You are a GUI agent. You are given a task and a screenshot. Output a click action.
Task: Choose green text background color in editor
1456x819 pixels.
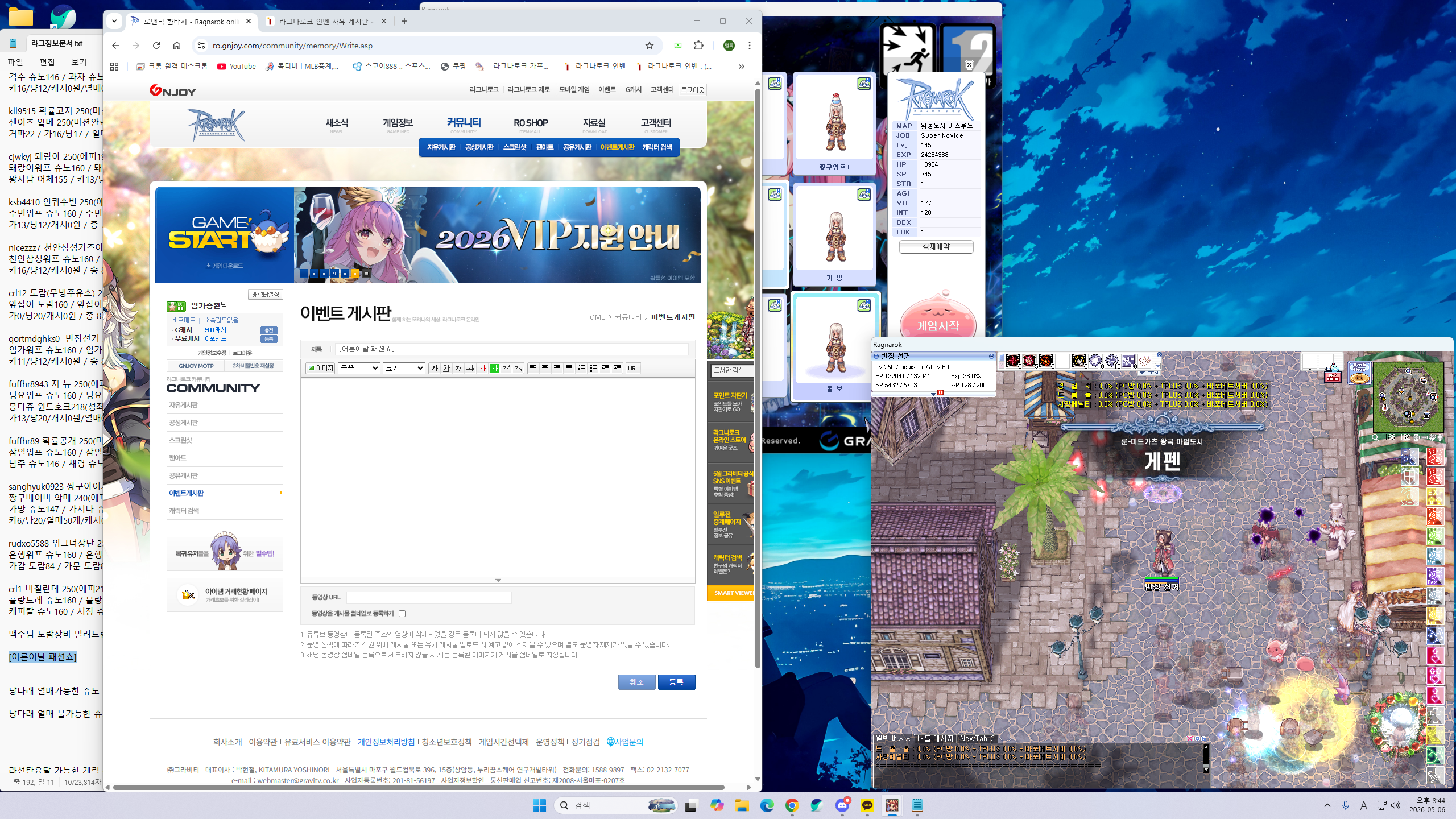point(494,368)
